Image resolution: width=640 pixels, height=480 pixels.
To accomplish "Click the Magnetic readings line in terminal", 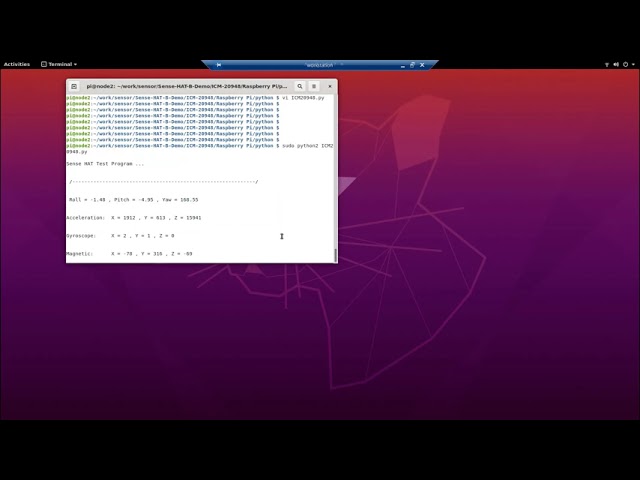I will click(x=129, y=253).
